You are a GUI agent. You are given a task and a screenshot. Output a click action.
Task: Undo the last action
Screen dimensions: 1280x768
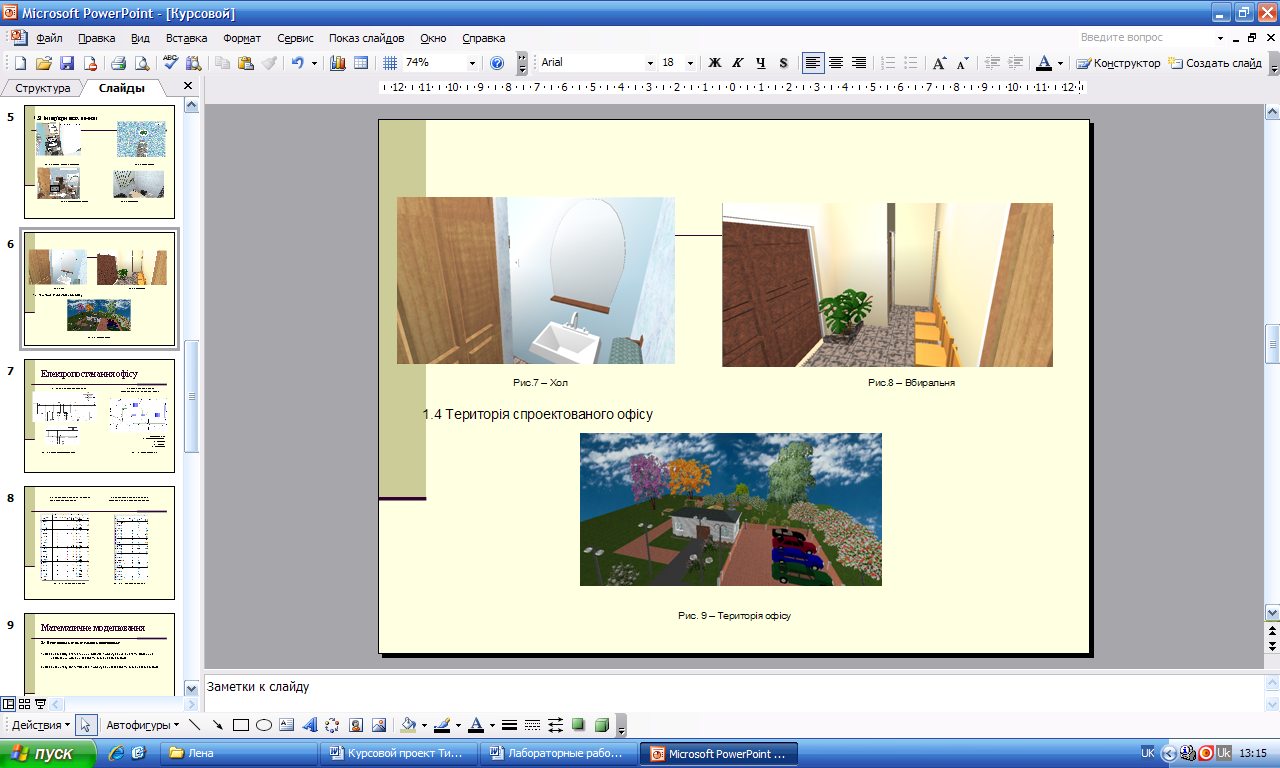point(297,63)
